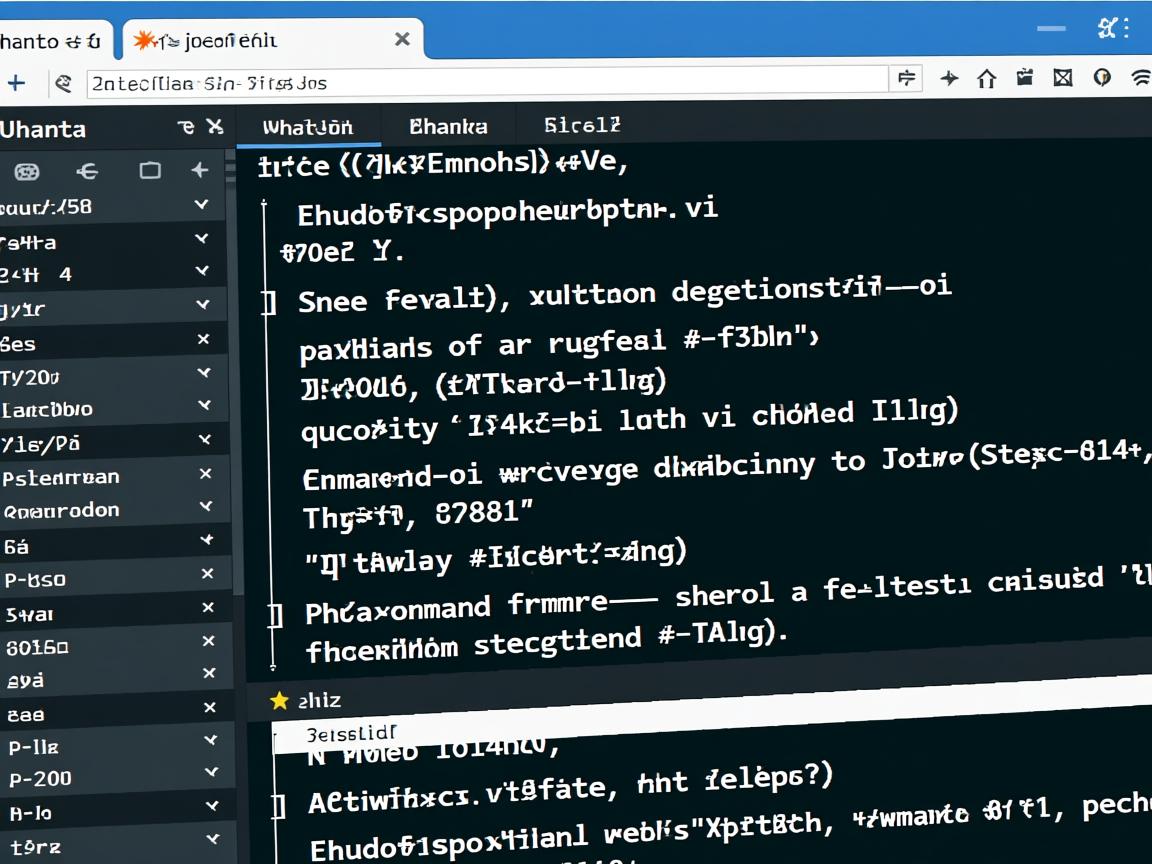
Task: Select the boxed X icon in the toolbar
Action: pos(1062,77)
